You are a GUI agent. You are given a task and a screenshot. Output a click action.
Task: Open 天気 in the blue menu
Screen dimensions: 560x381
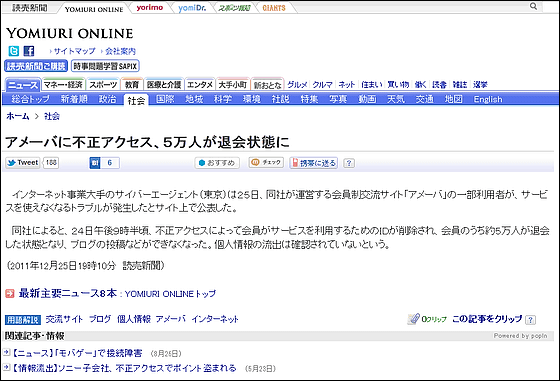(396, 99)
